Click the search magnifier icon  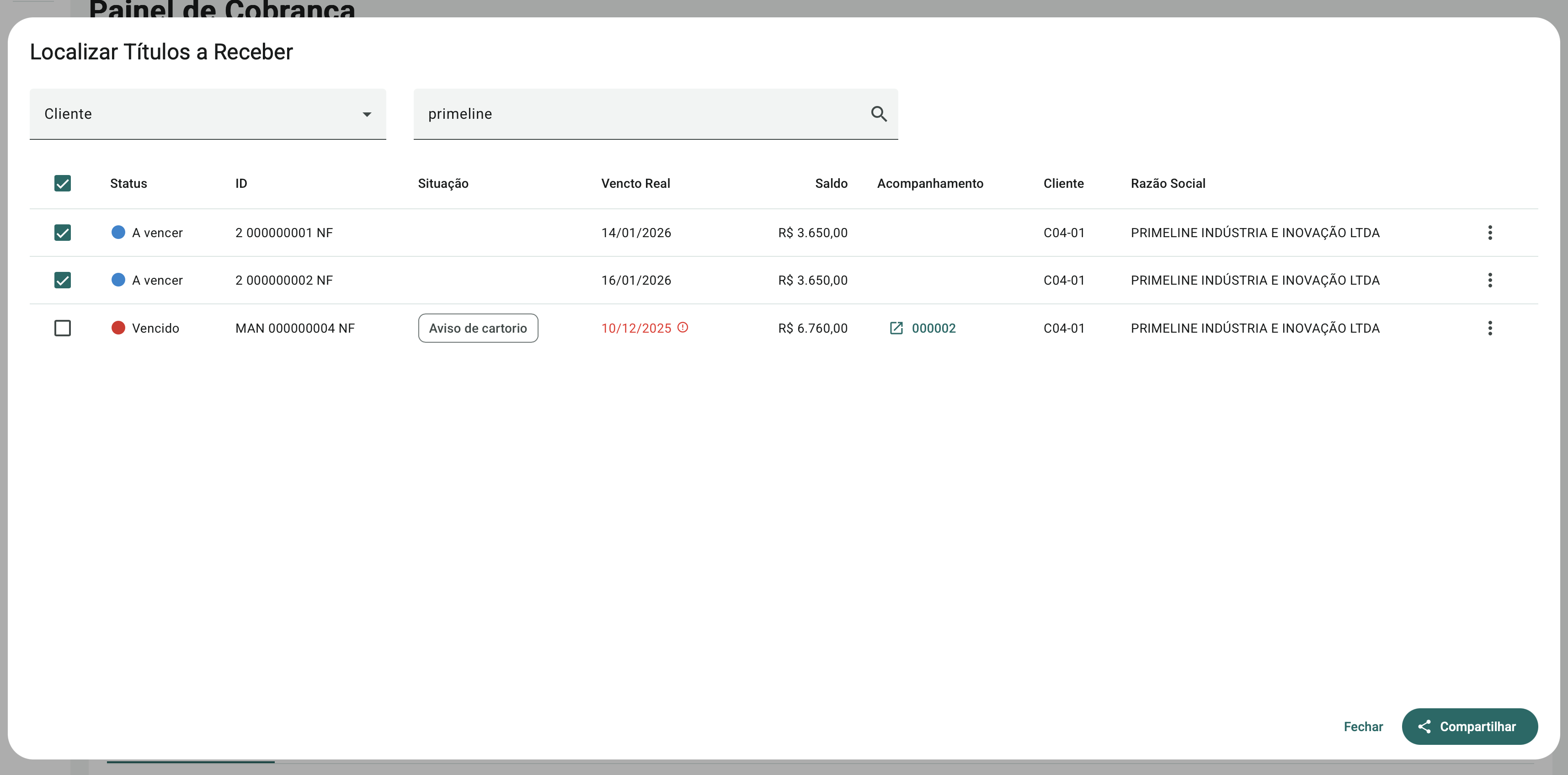point(878,114)
